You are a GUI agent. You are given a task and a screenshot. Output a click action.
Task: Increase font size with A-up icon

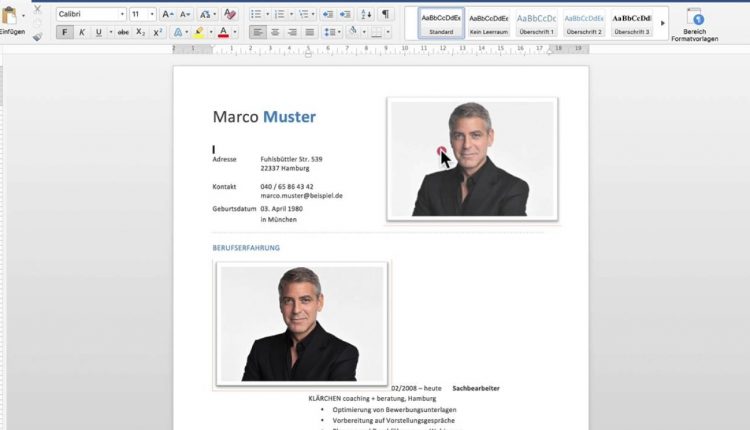pyautogui.click(x=167, y=14)
